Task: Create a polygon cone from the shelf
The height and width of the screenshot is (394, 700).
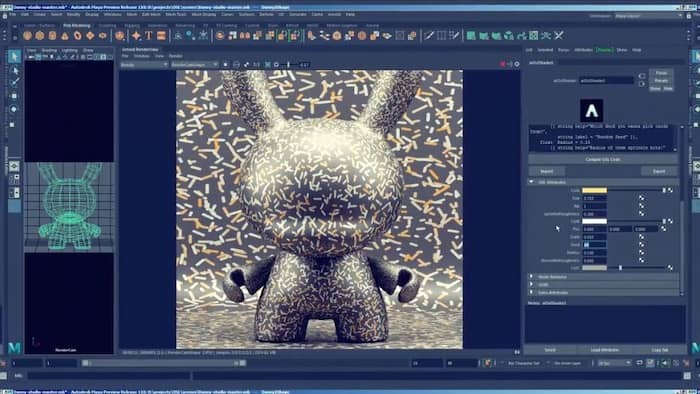Action: point(65,36)
